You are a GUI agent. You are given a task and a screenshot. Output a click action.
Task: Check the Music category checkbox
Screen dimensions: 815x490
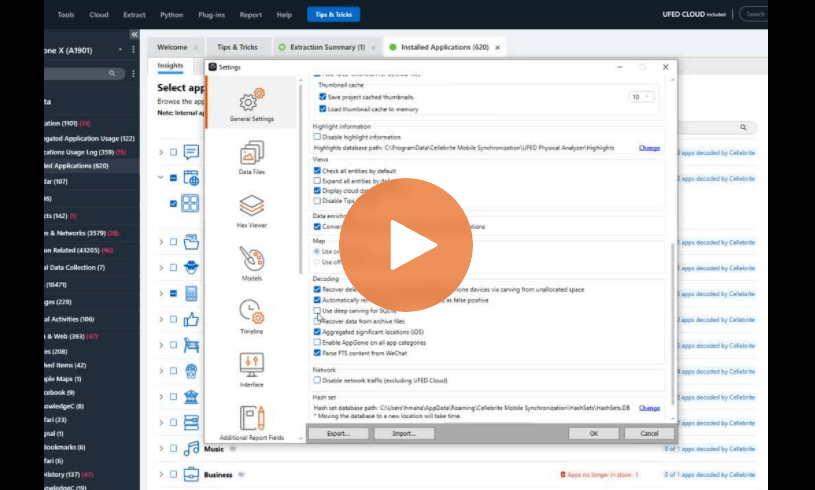click(x=174, y=448)
